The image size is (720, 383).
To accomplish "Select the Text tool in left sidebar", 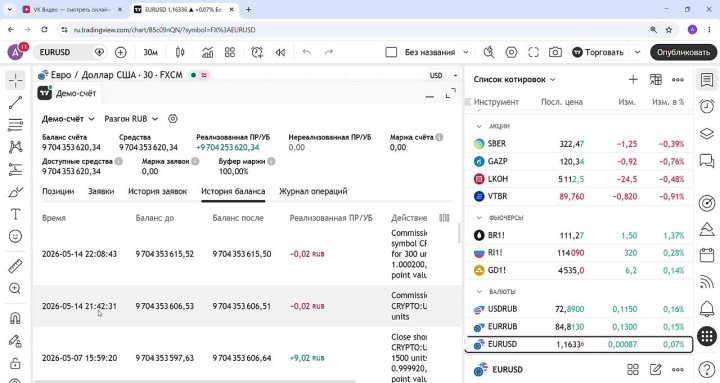I will (15, 214).
